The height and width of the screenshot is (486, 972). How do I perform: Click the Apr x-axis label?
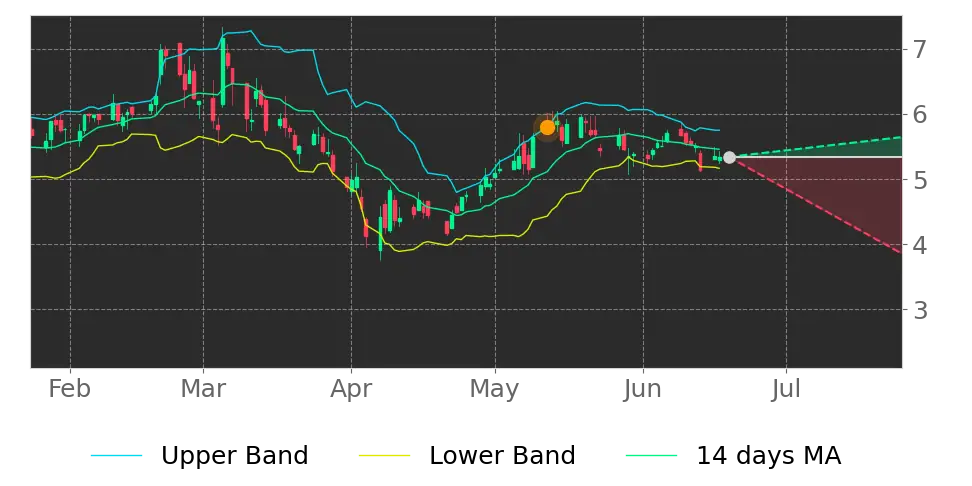351,389
